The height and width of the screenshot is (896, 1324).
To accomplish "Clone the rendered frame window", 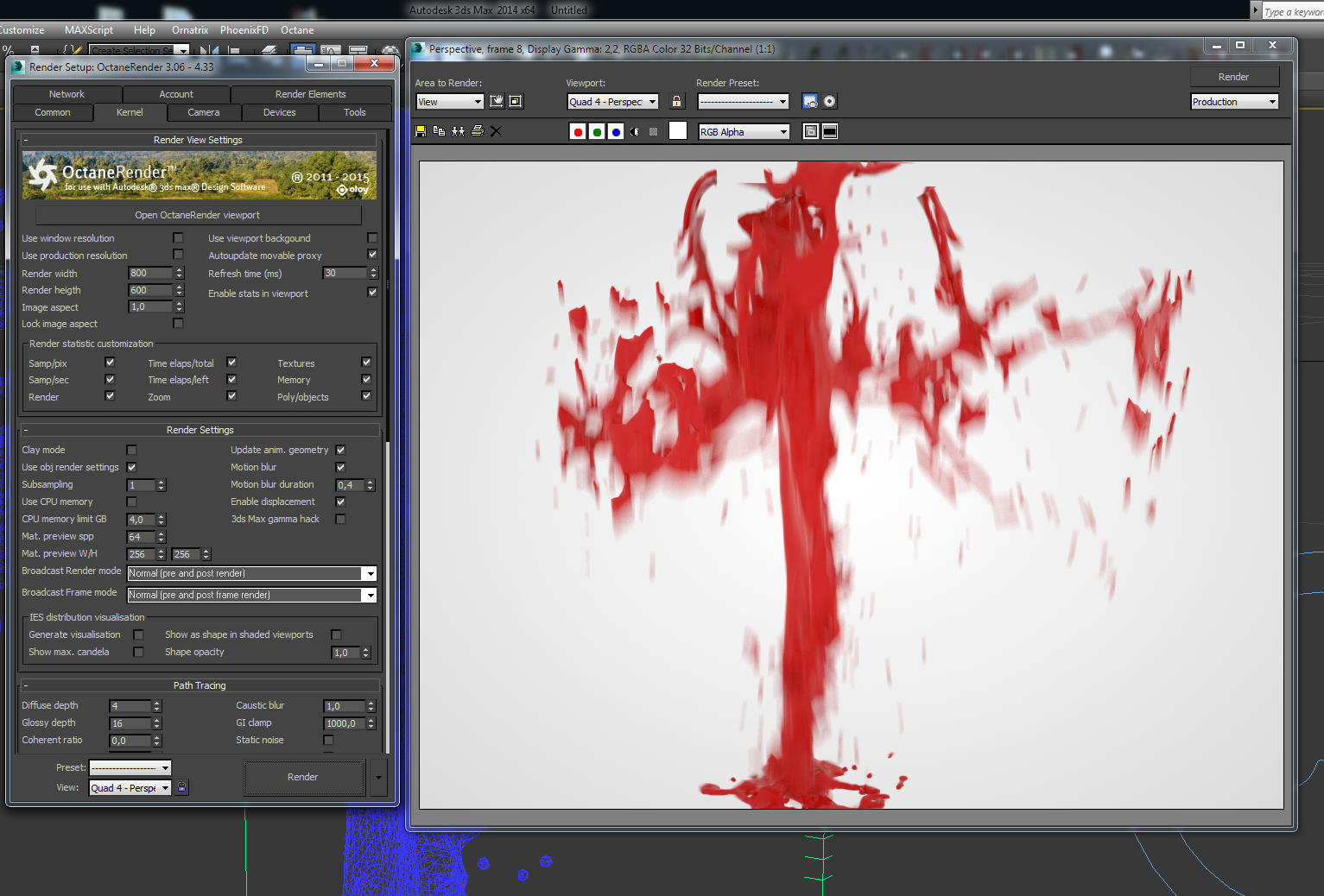I will tap(458, 131).
